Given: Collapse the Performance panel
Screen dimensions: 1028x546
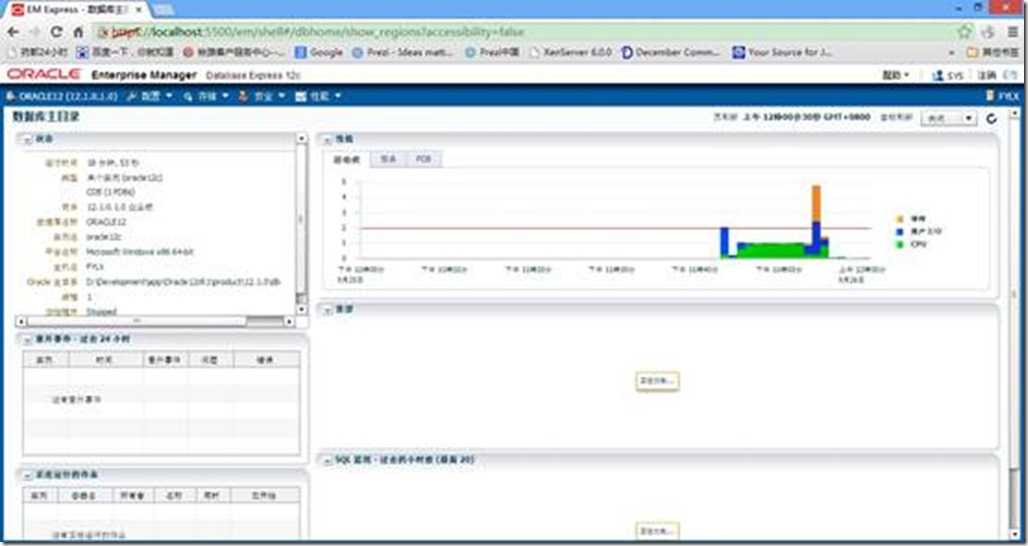Looking at the screenshot, I should [x=327, y=140].
